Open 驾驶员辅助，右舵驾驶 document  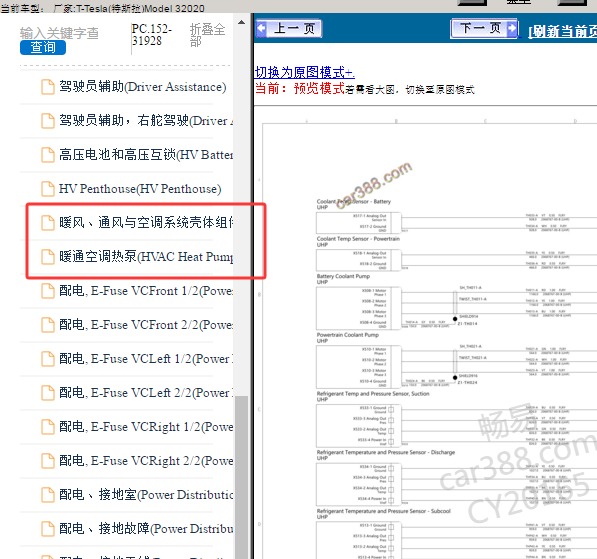(146, 121)
